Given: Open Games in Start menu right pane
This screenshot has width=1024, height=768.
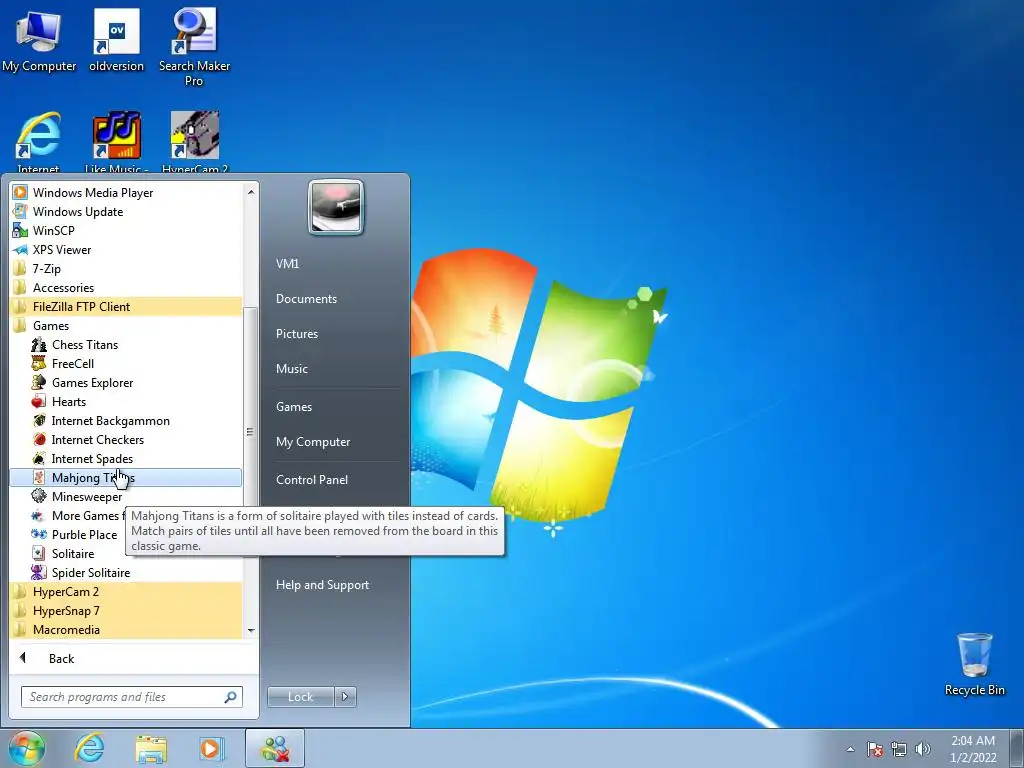Looking at the screenshot, I should pos(294,407).
